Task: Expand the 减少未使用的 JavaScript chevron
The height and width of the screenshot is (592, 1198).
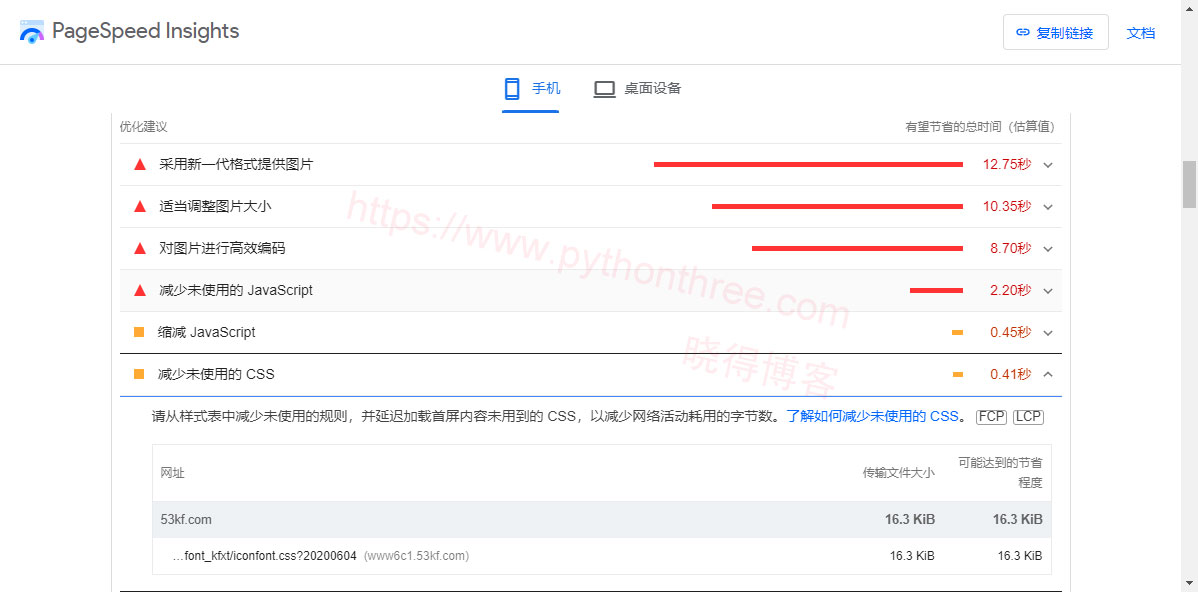Action: coord(1047,291)
